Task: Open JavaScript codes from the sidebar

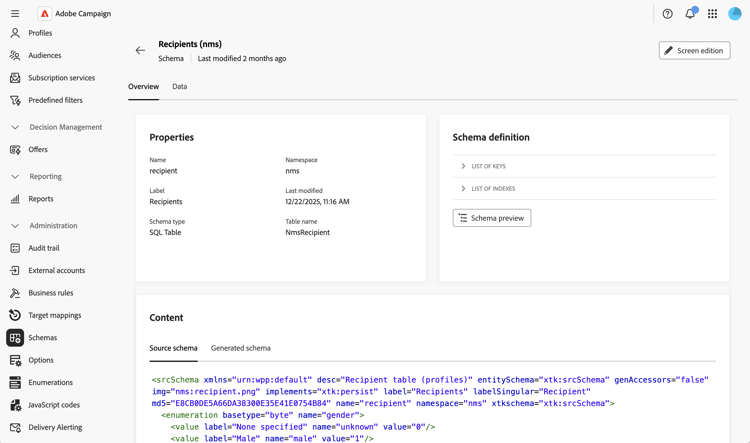Action: pyautogui.click(x=54, y=405)
